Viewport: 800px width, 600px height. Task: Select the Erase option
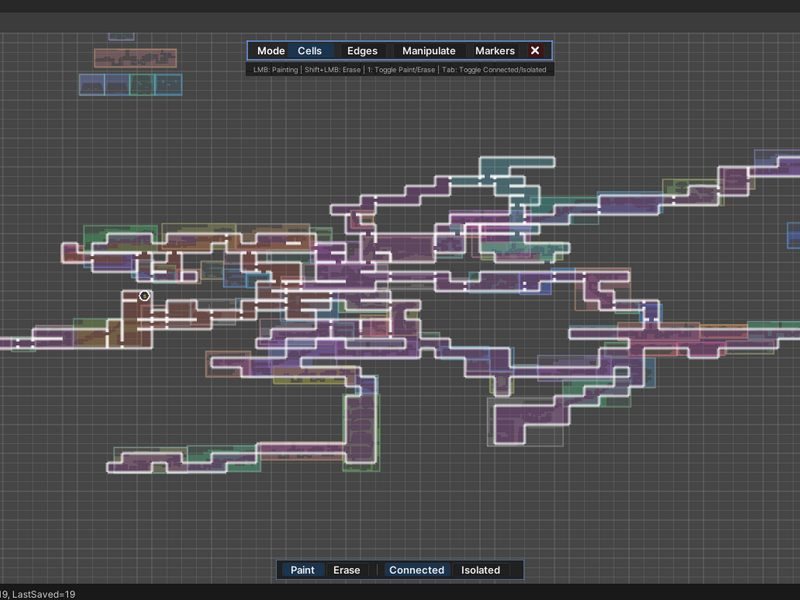pyautogui.click(x=346, y=570)
